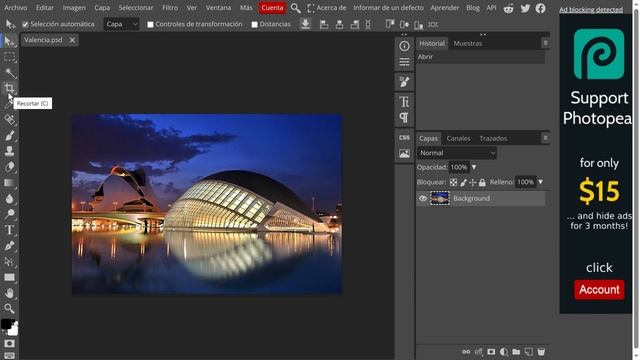The width and height of the screenshot is (640, 360).
Task: Expand the Opacidad slider arrow
Action: 474,167
